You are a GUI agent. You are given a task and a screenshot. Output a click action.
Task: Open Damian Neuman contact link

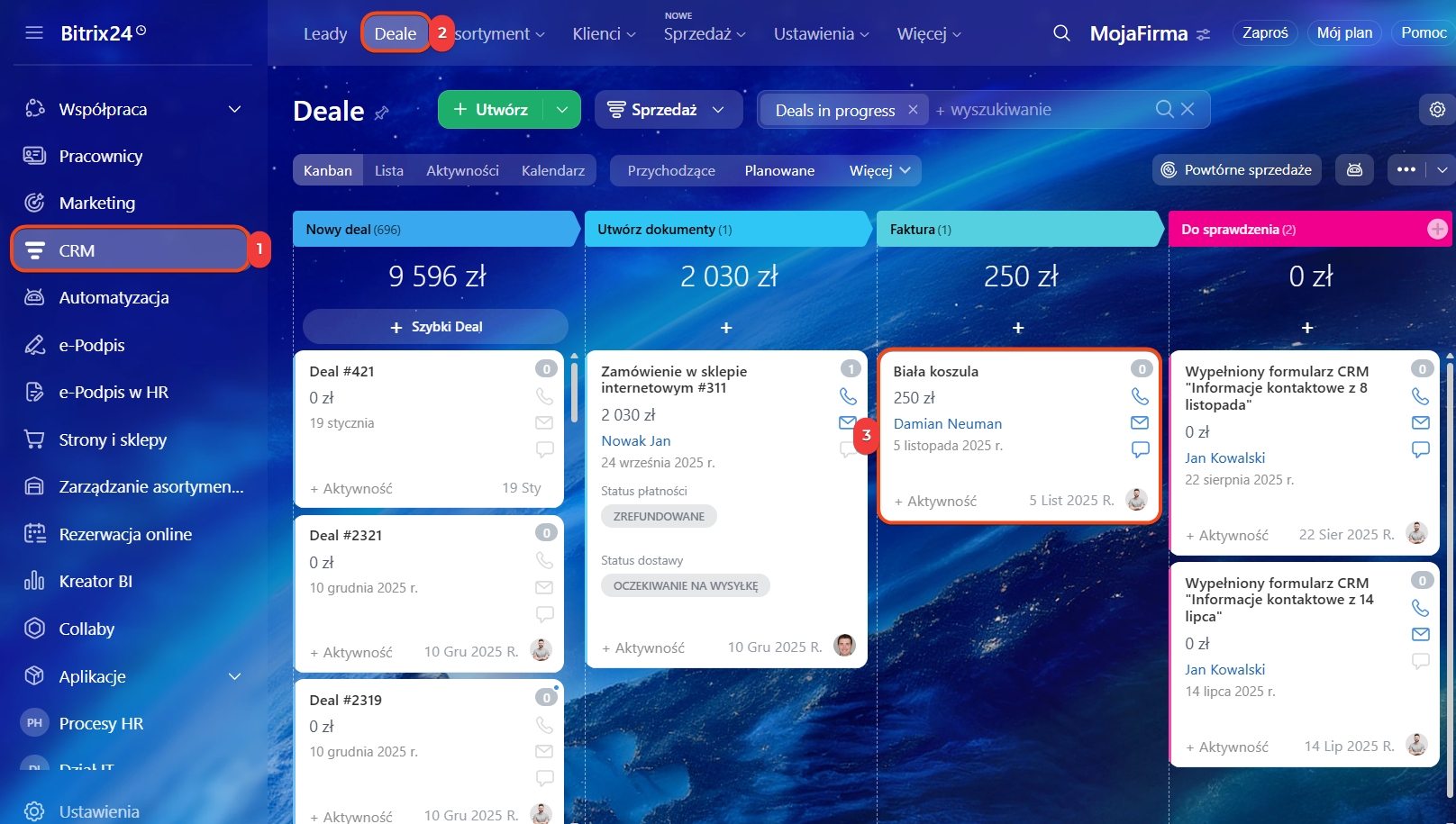(x=948, y=423)
